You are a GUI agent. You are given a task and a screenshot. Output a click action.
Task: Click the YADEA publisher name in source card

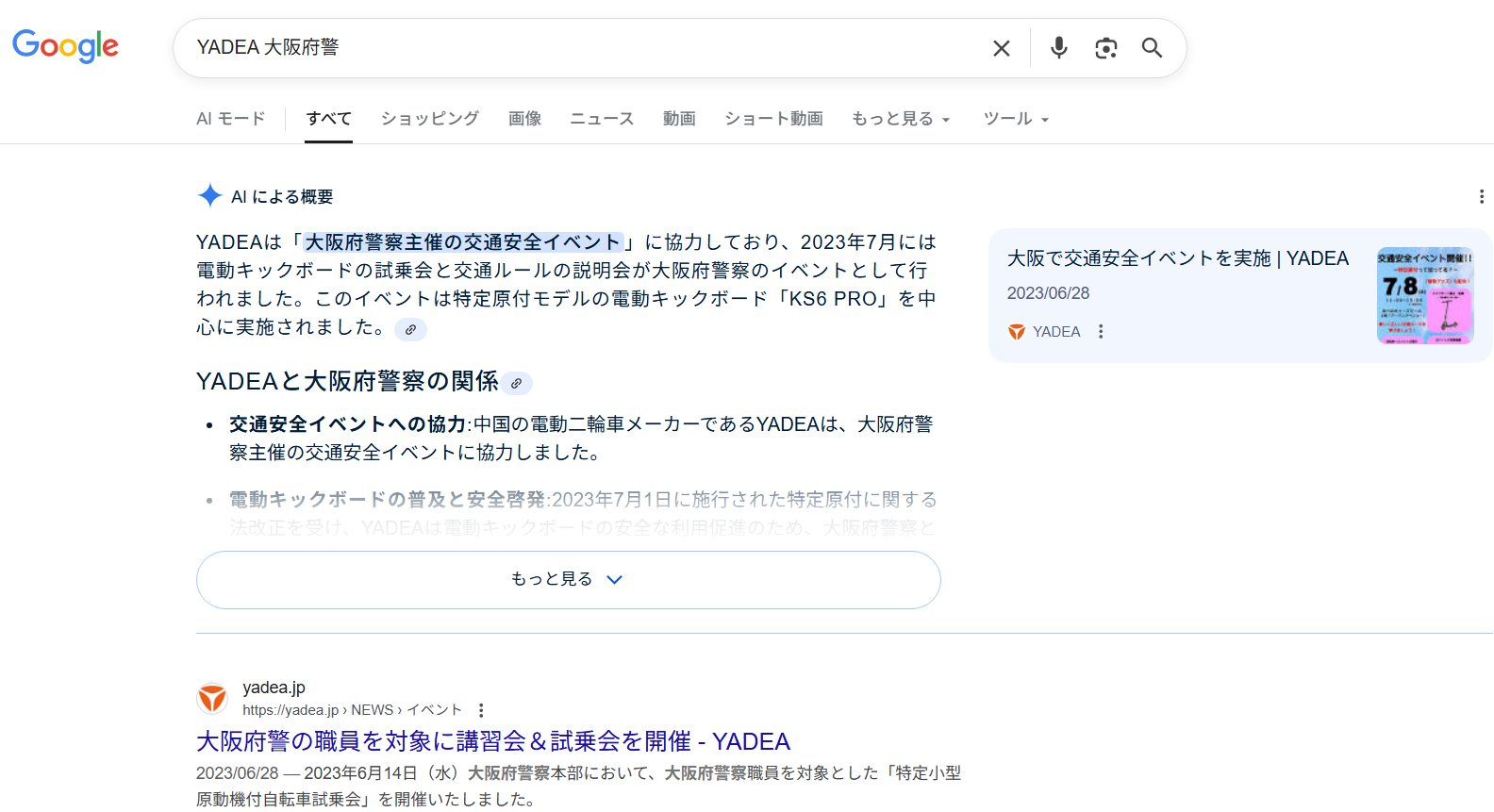click(1056, 332)
